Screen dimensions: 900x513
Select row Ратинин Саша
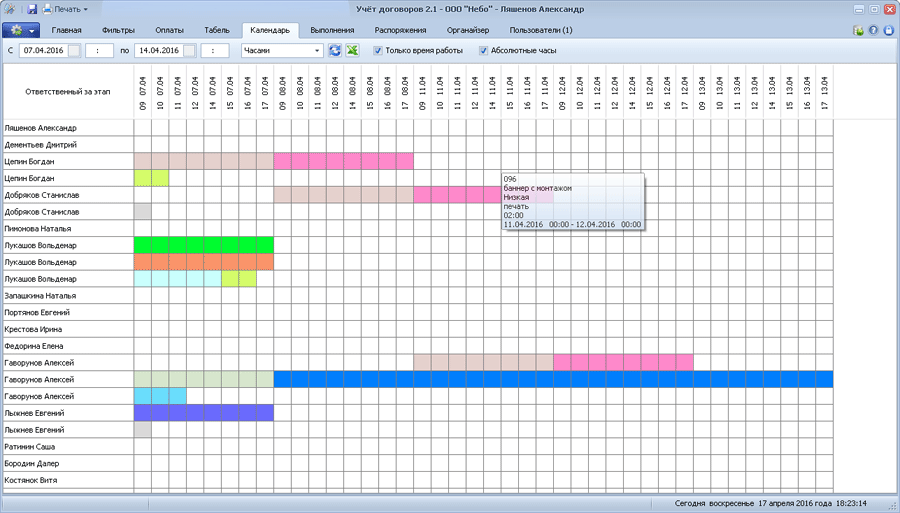tap(68, 446)
